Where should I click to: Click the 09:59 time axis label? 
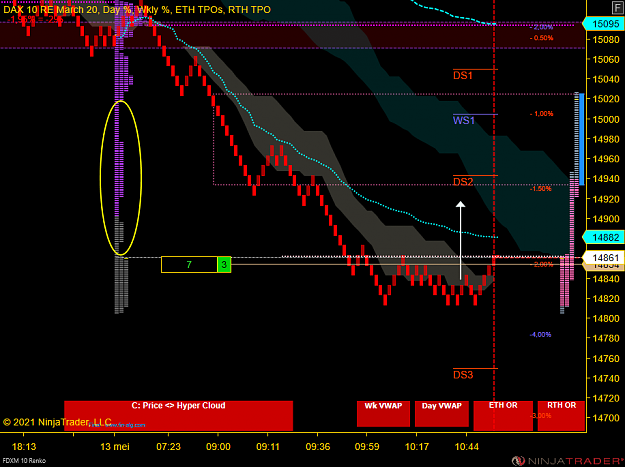[x=367, y=447]
